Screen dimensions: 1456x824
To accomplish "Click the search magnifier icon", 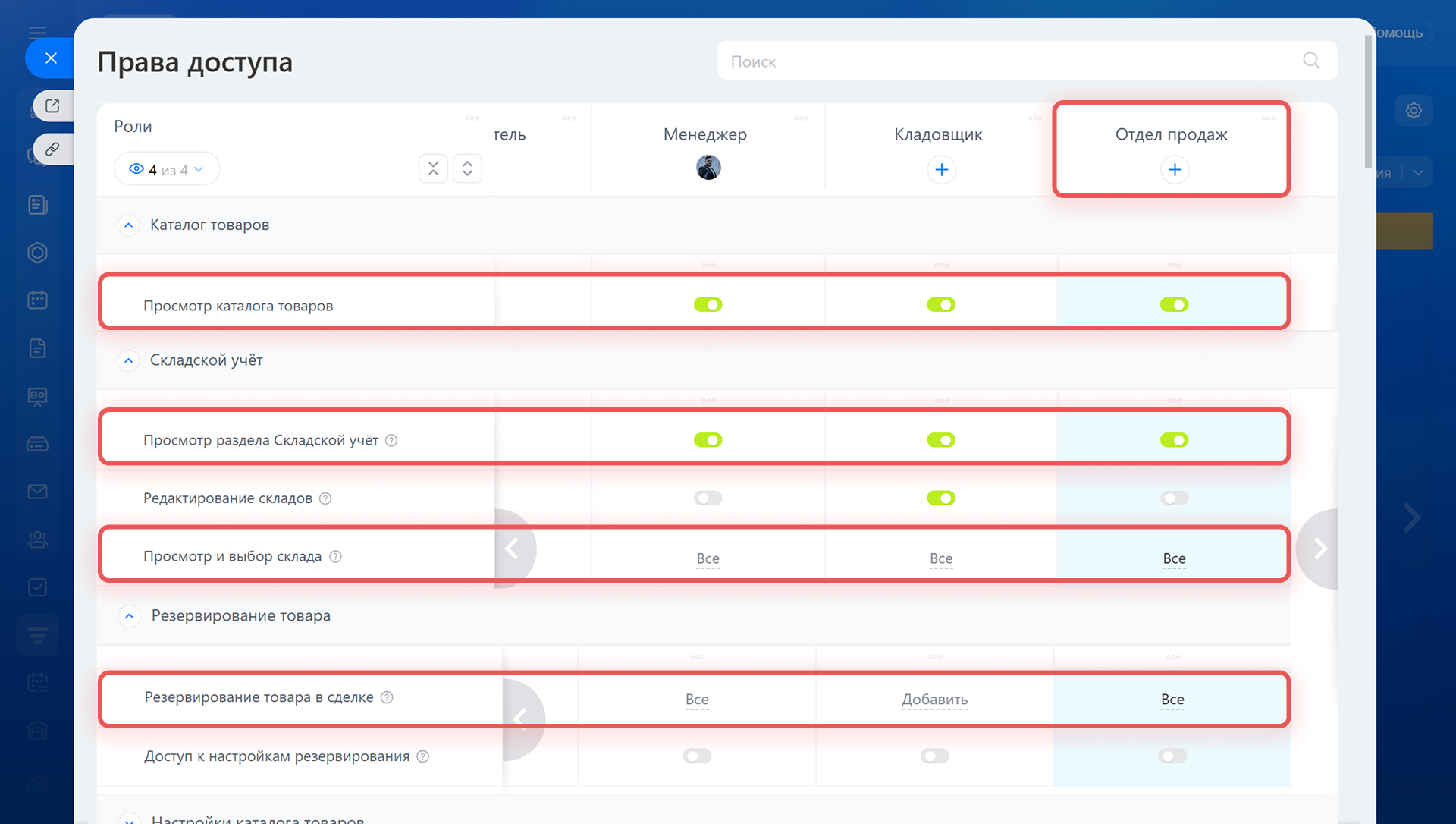I will pos(1311,61).
